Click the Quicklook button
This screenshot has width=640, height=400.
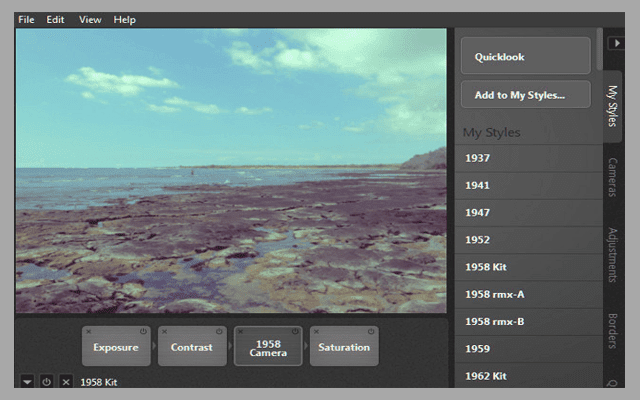coord(525,57)
